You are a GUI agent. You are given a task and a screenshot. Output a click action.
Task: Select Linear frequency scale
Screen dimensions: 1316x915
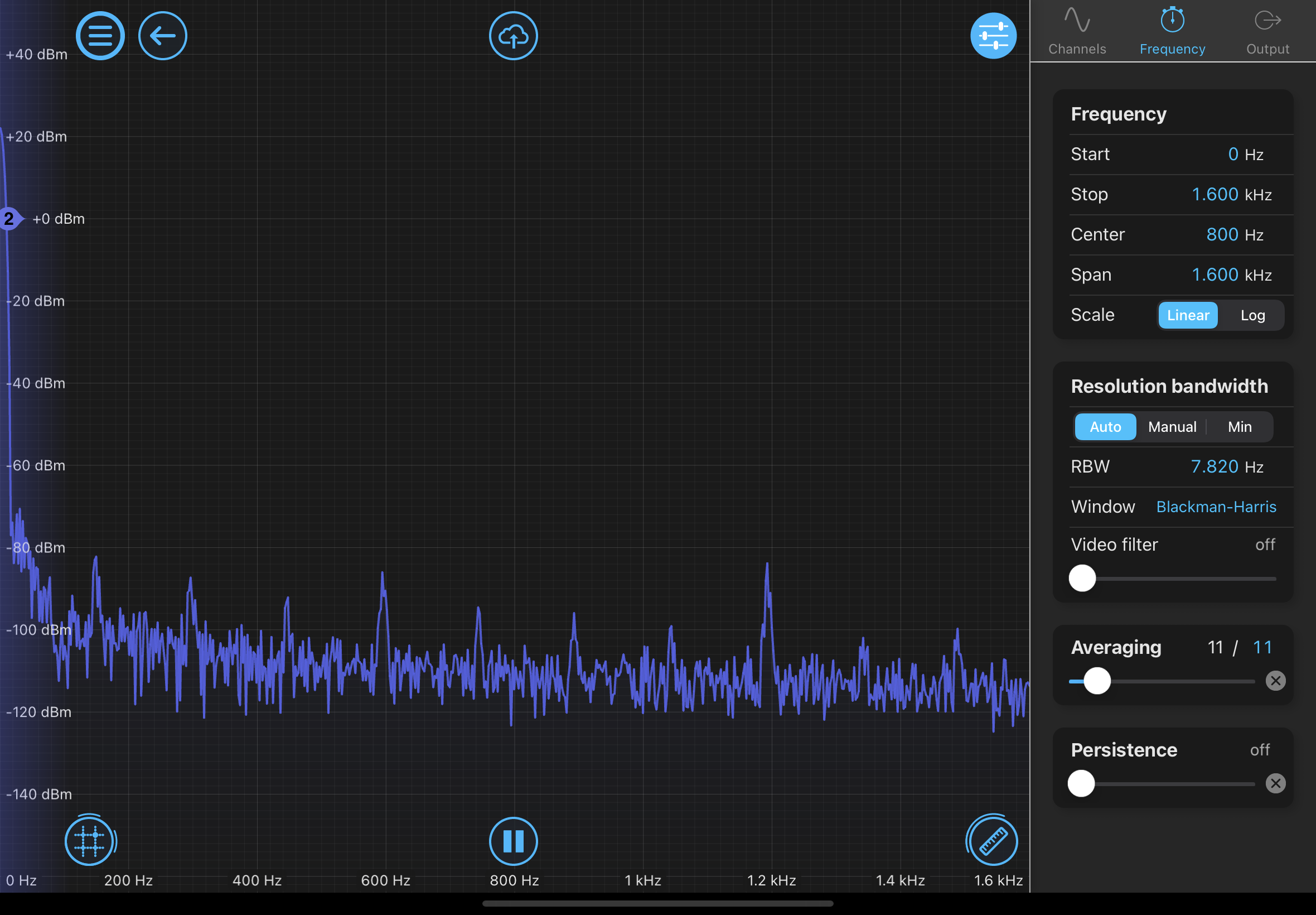[1188, 315]
